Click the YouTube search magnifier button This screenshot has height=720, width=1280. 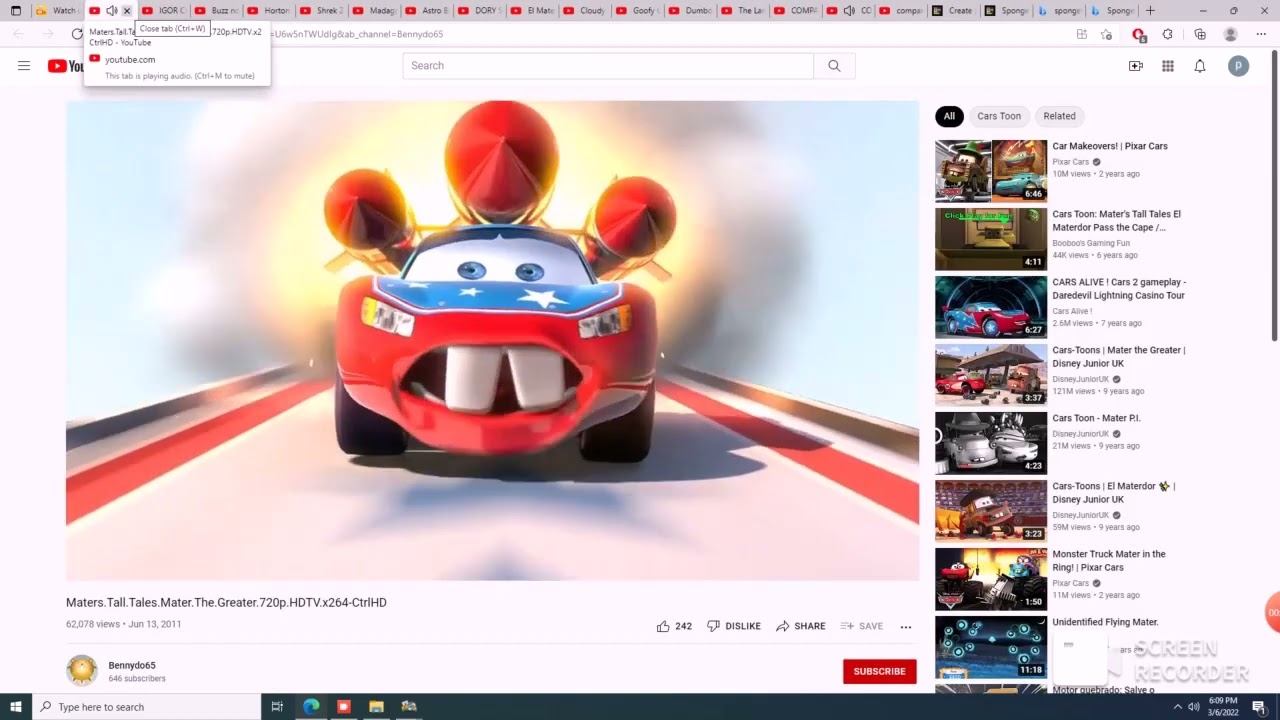pyautogui.click(x=834, y=66)
